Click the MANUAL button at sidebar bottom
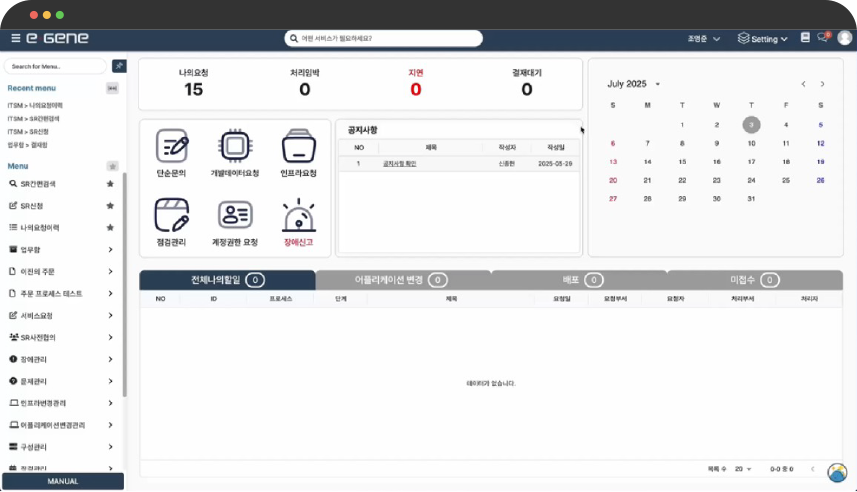Viewport: 857px width, 492px height. [63, 481]
